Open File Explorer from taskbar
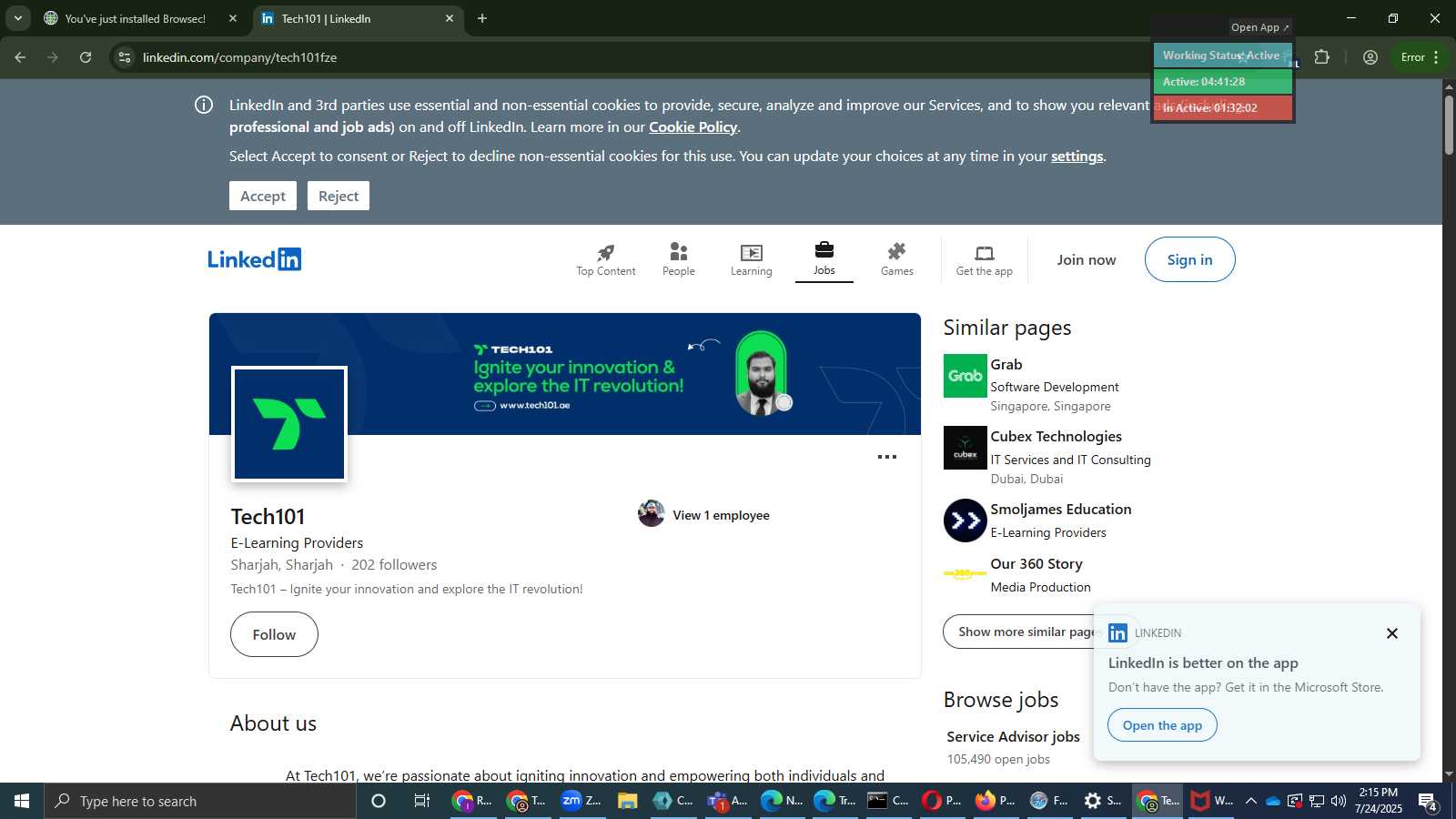 tap(627, 801)
